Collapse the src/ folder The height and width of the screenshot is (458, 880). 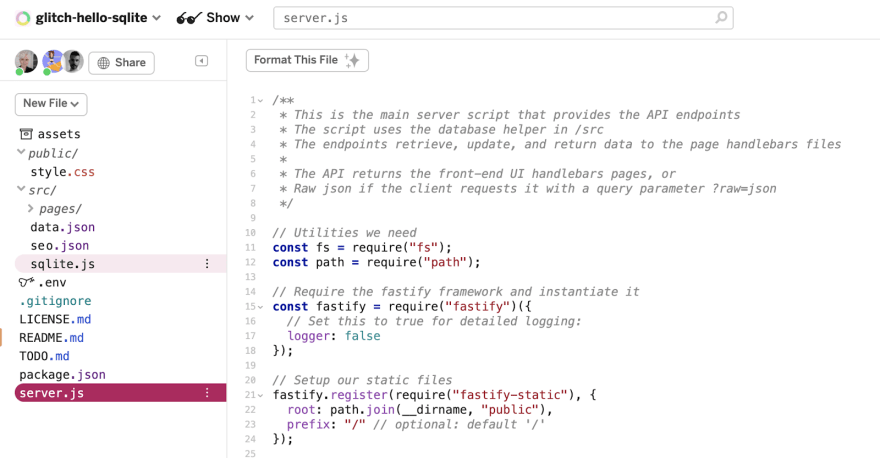pyautogui.click(x=21, y=189)
